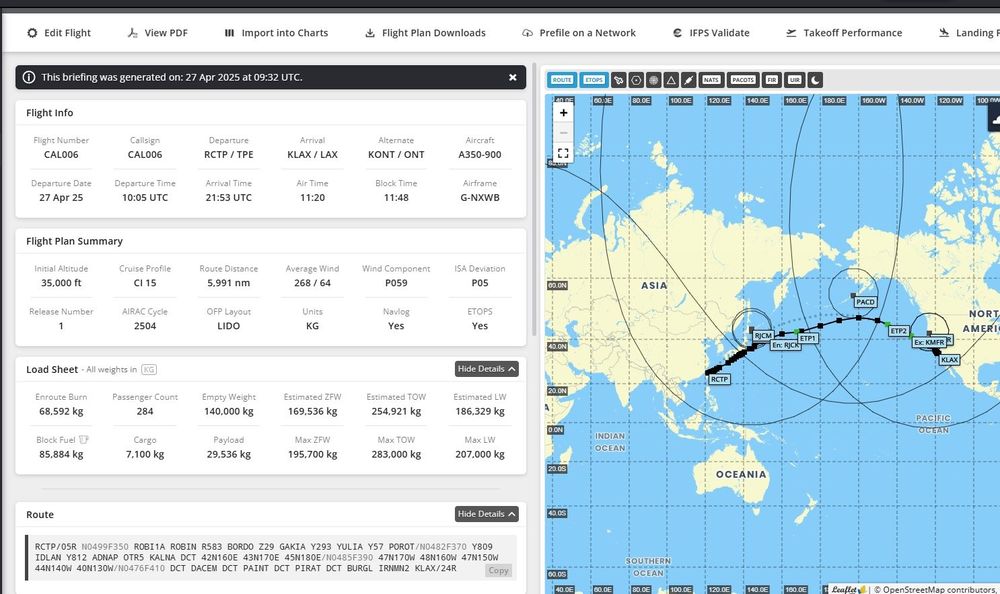Toggle the ETOPS overlay button
The height and width of the screenshot is (594, 1000).
tap(594, 79)
